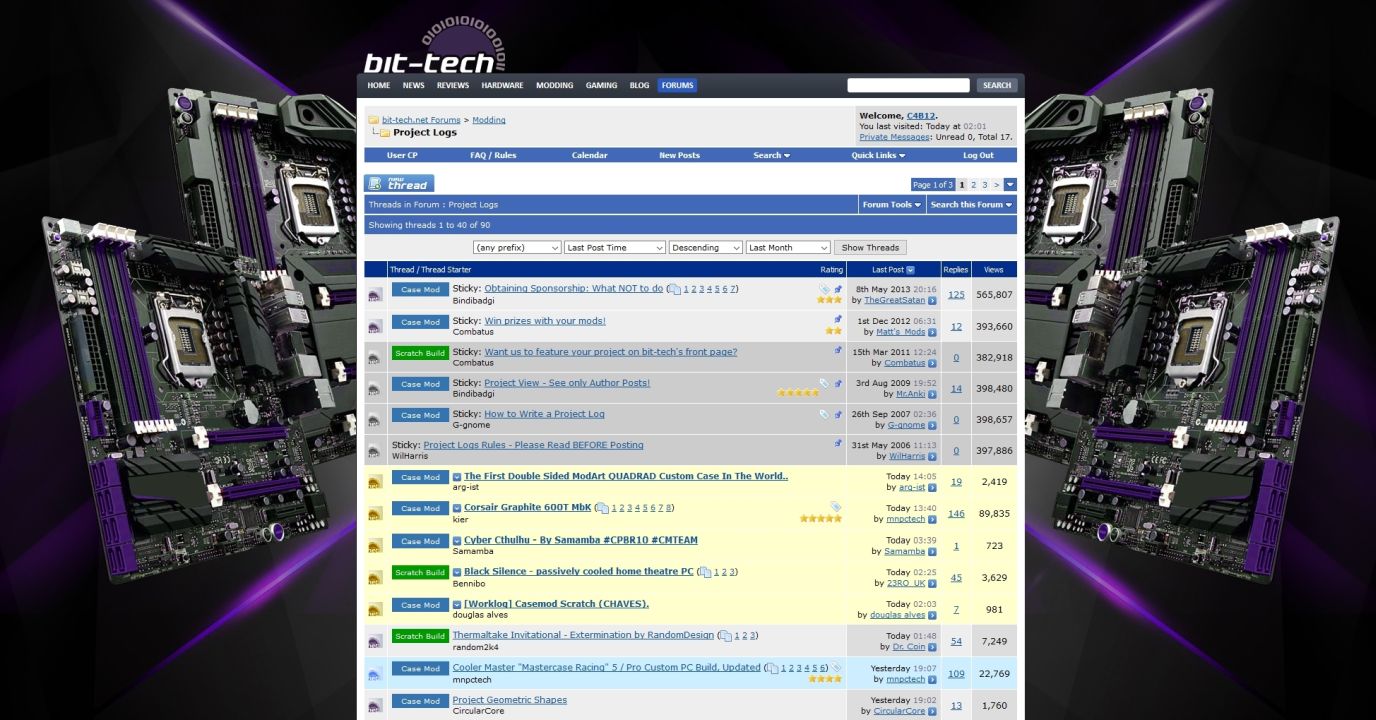Go to last post by Mr.Anki arrow
The image size is (1376, 720).
pyautogui.click(x=932, y=394)
